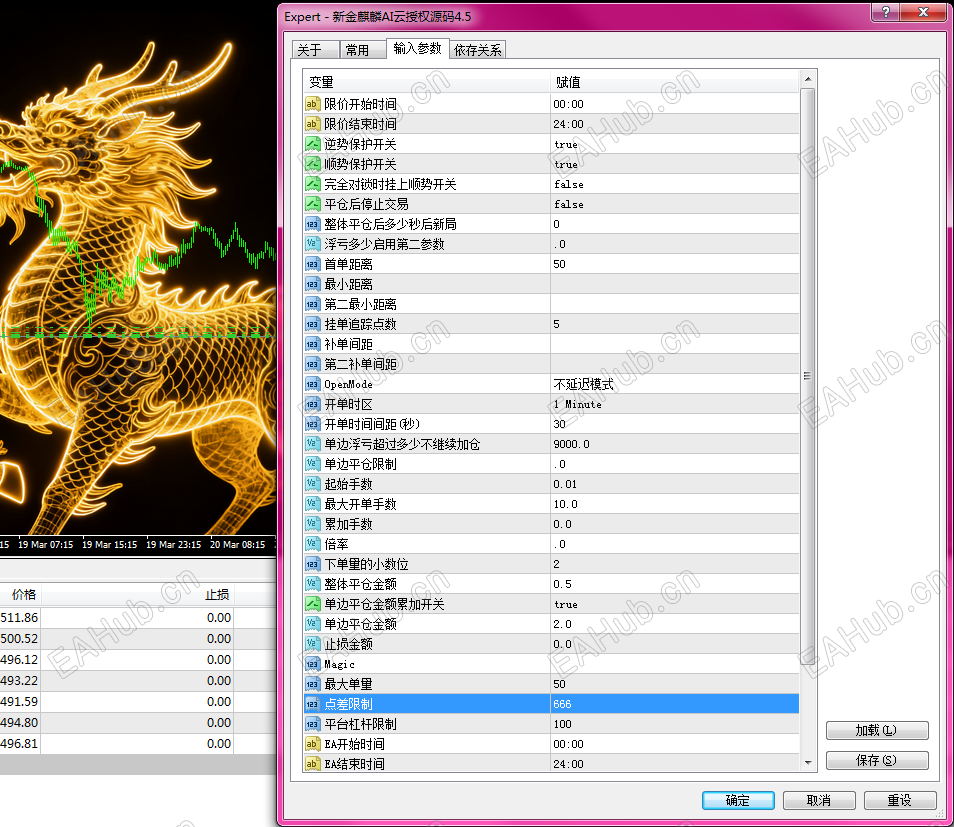Select the 最大单量 row
The width and height of the screenshot is (954, 827).
pos(551,684)
